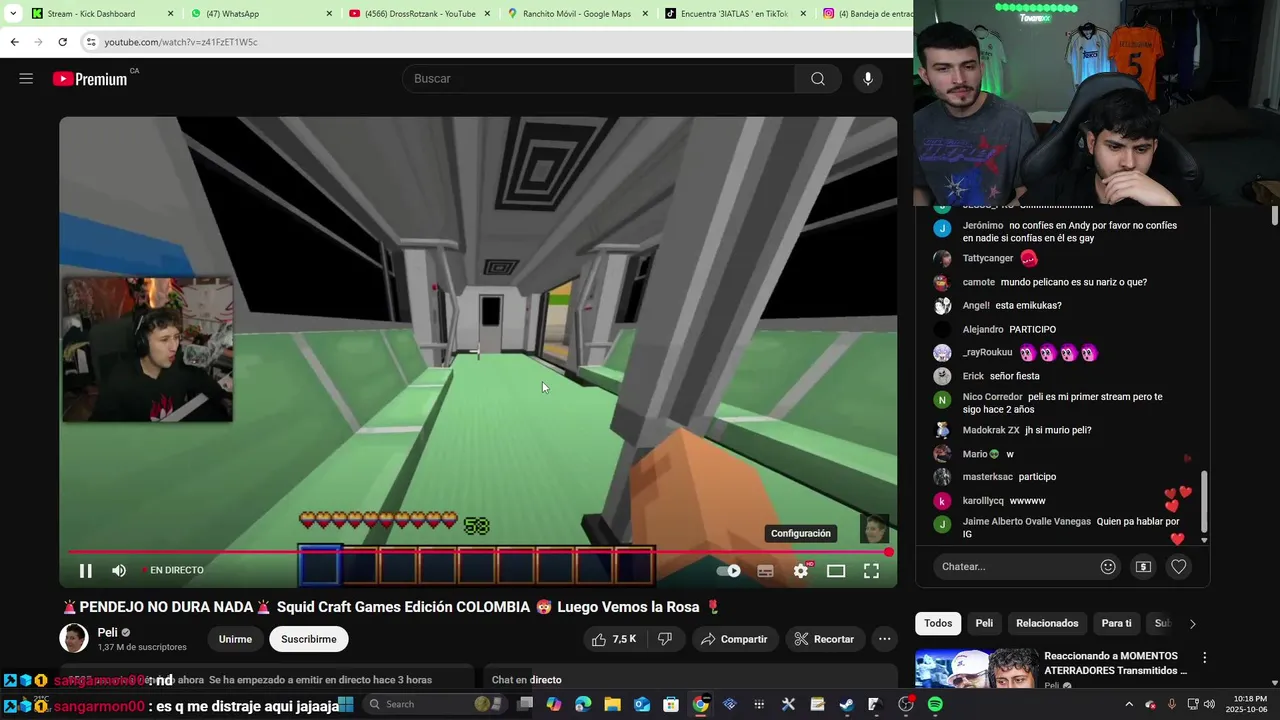Send a heart reaction in chat

1179,567
